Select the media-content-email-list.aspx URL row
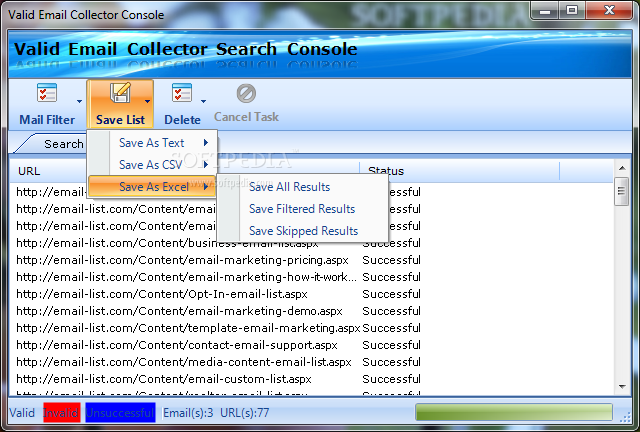640x432 pixels. tap(184, 362)
